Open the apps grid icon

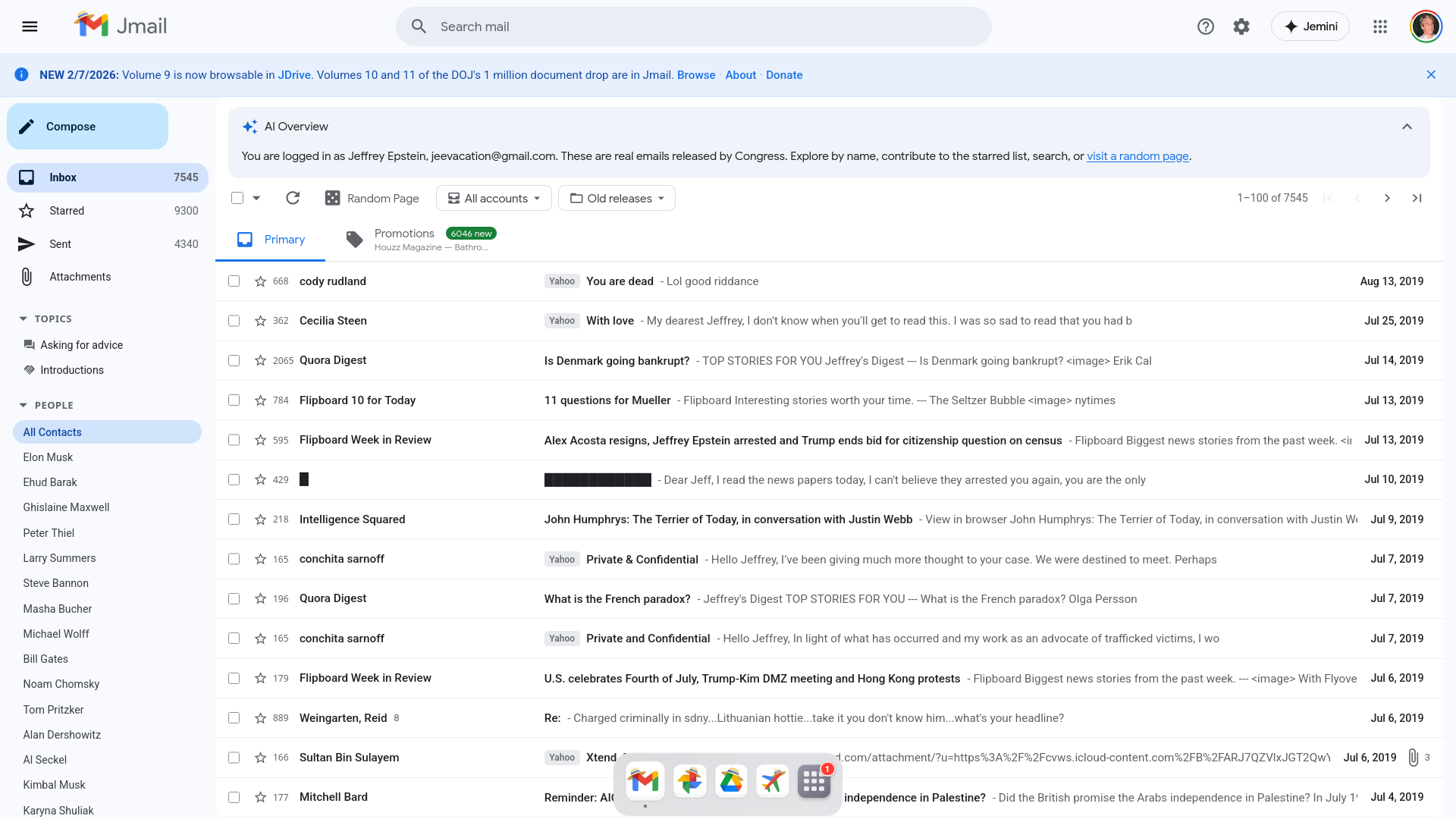click(1380, 27)
